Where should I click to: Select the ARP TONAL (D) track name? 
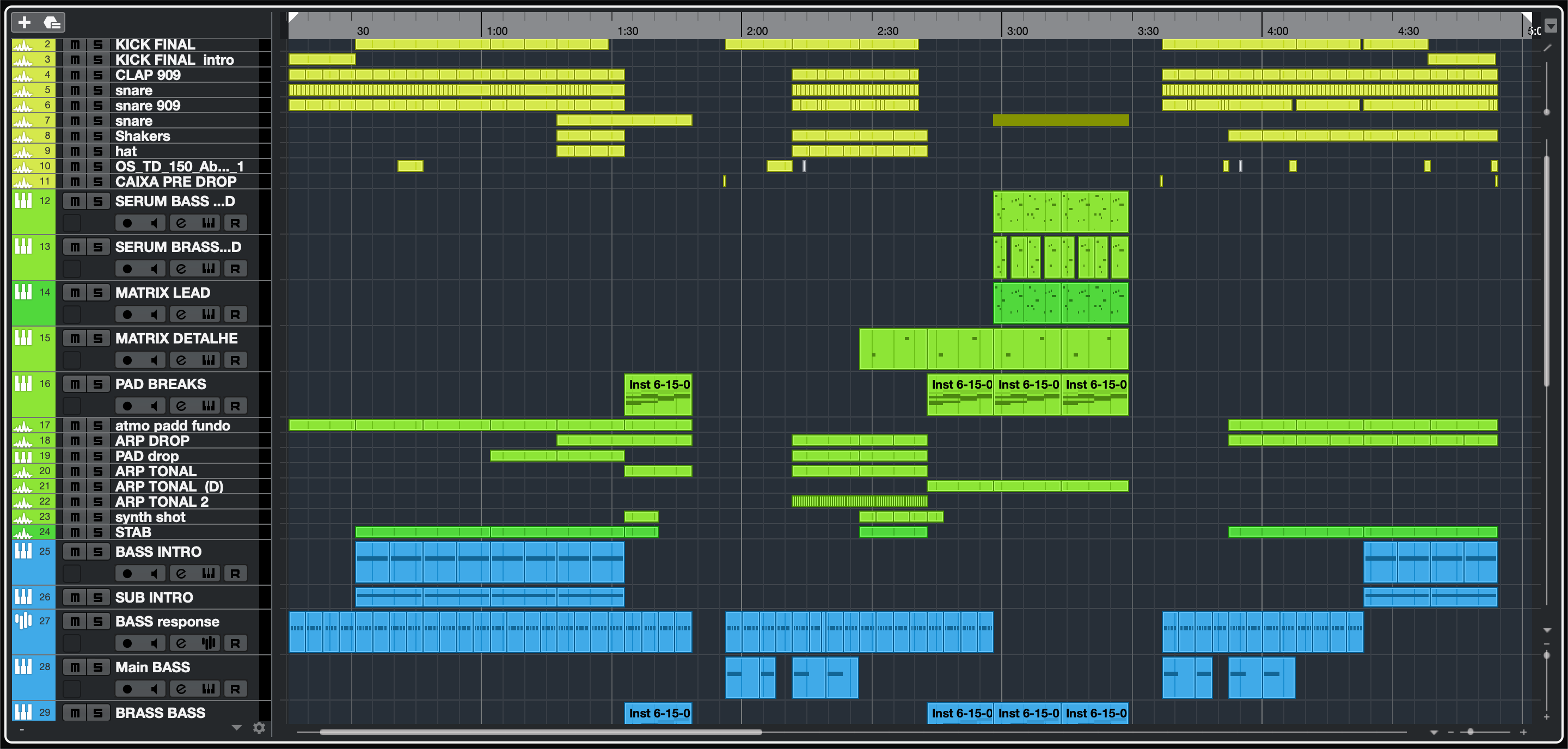(169, 486)
